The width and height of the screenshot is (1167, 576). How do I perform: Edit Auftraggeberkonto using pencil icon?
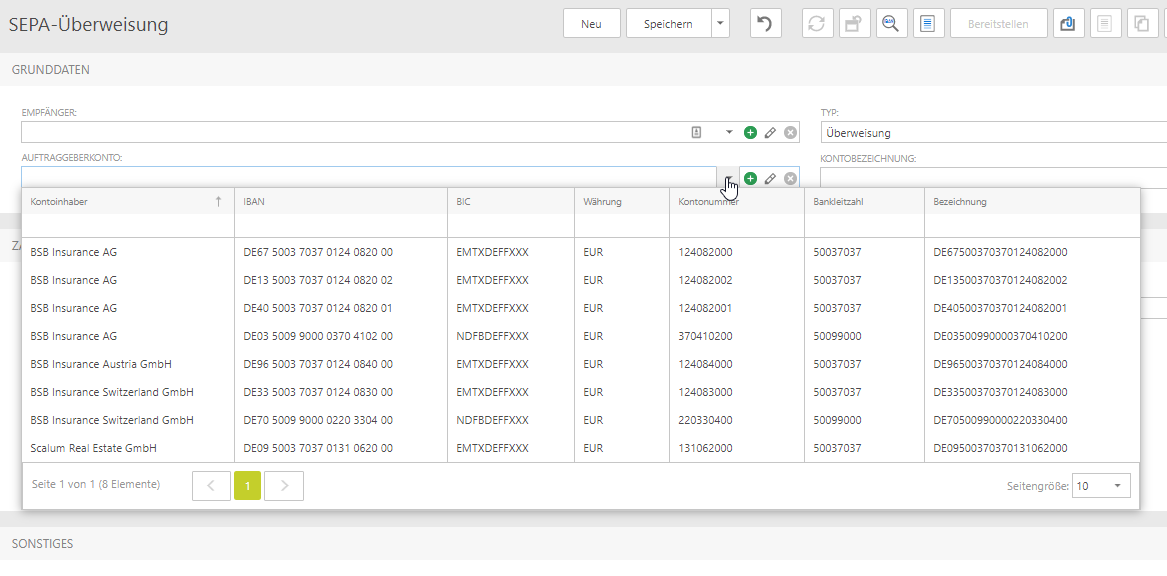pyautogui.click(x=770, y=179)
